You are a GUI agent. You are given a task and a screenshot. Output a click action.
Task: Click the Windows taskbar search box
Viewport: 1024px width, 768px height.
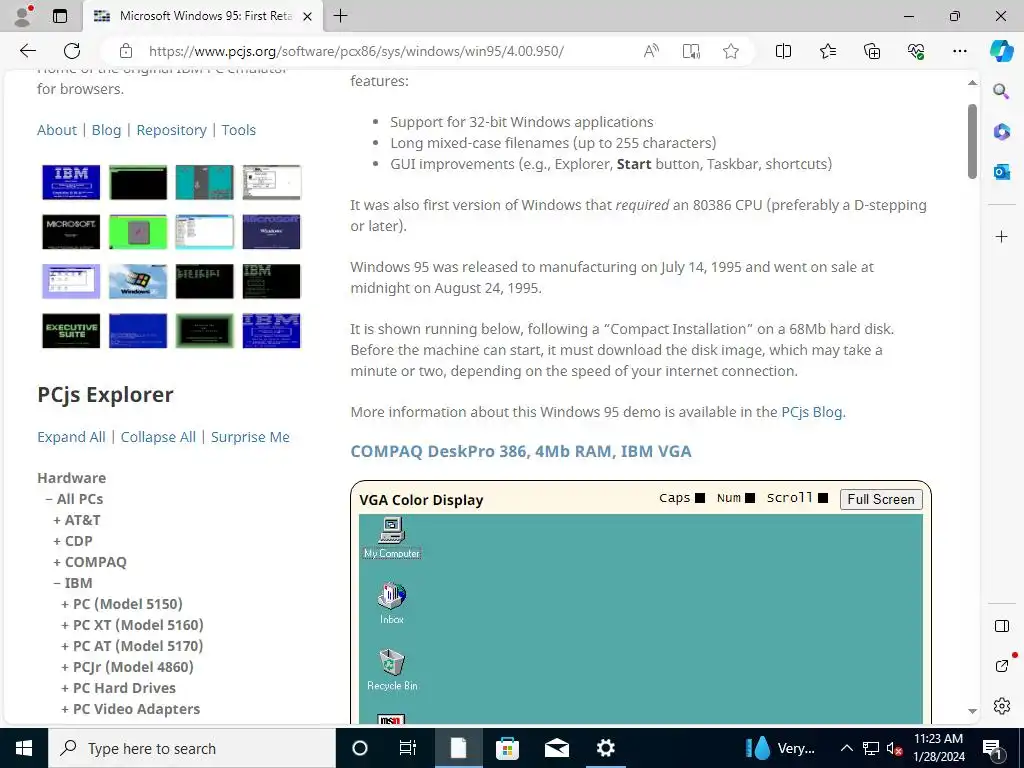192,748
